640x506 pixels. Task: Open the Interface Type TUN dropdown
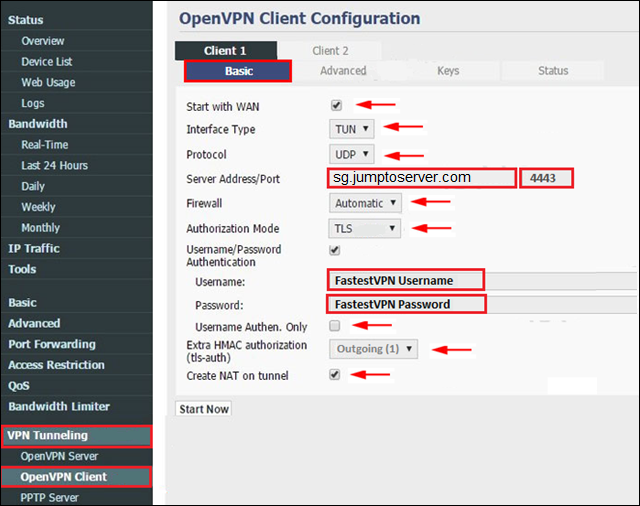click(x=351, y=129)
